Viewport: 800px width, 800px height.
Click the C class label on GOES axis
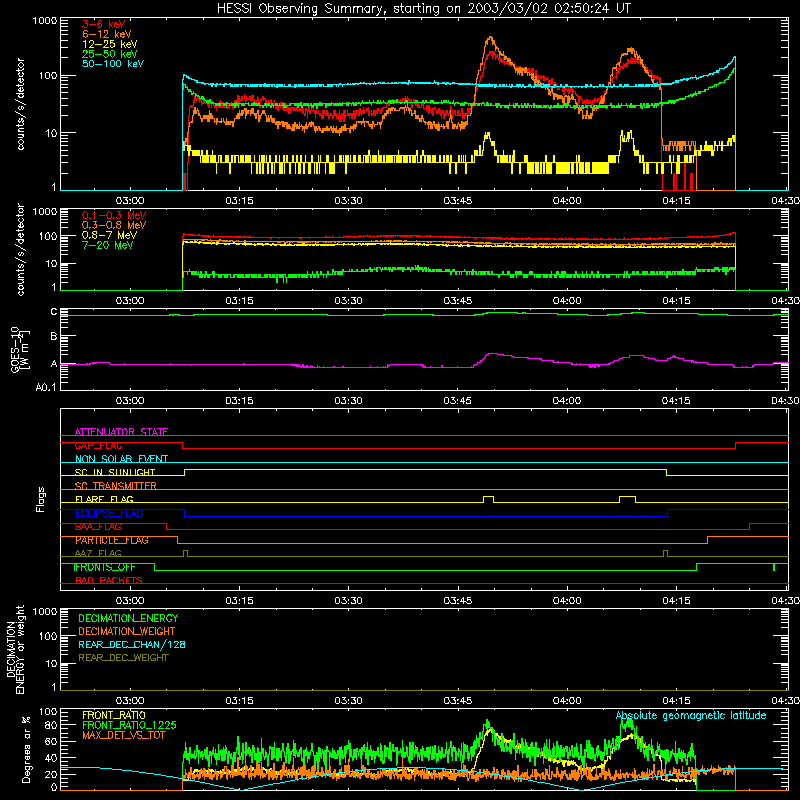pyautogui.click(x=54, y=312)
